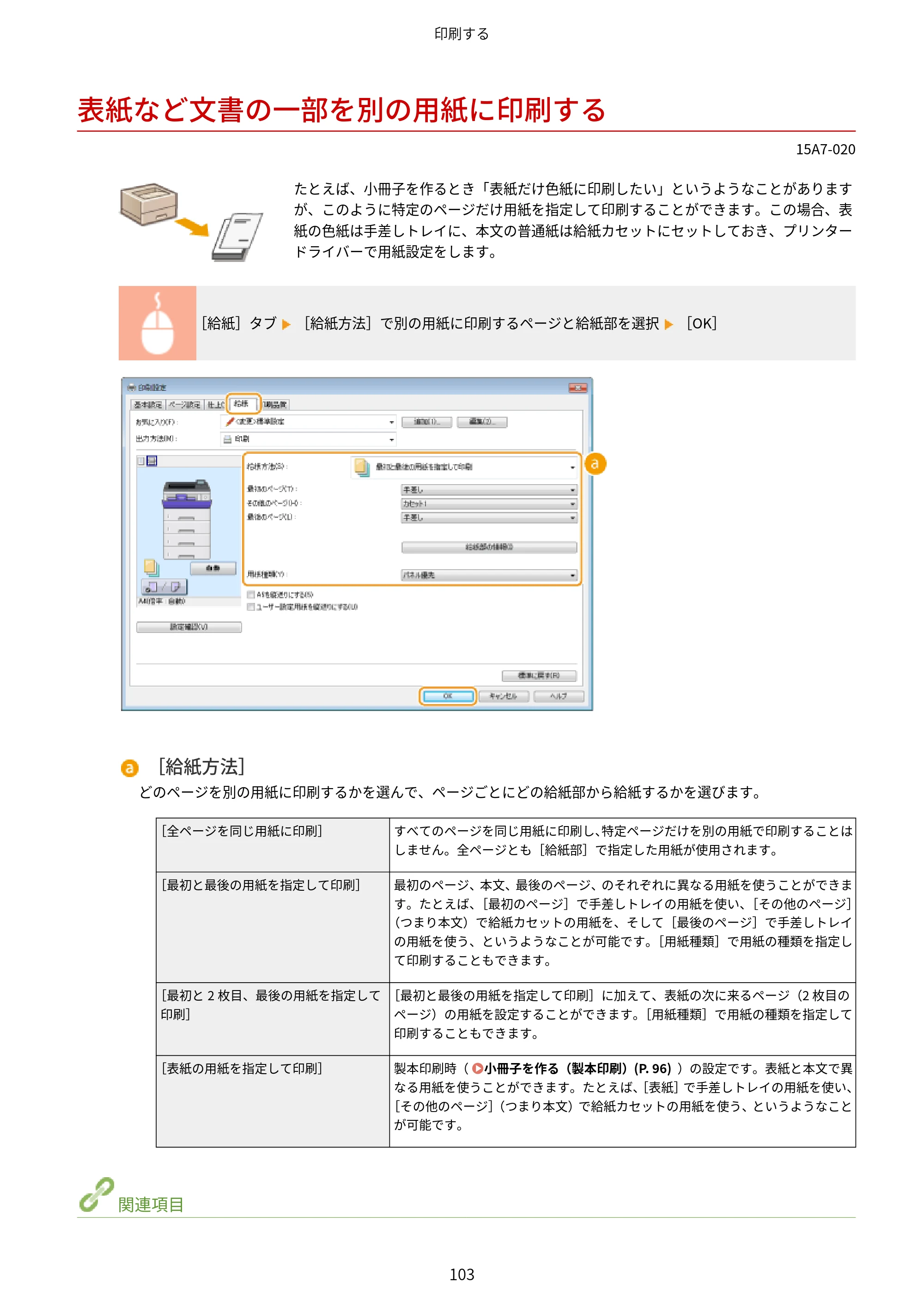Viewport: 924px width, 1307px height.
Task: Switch to the 仕上げ tab
Action: point(216,405)
